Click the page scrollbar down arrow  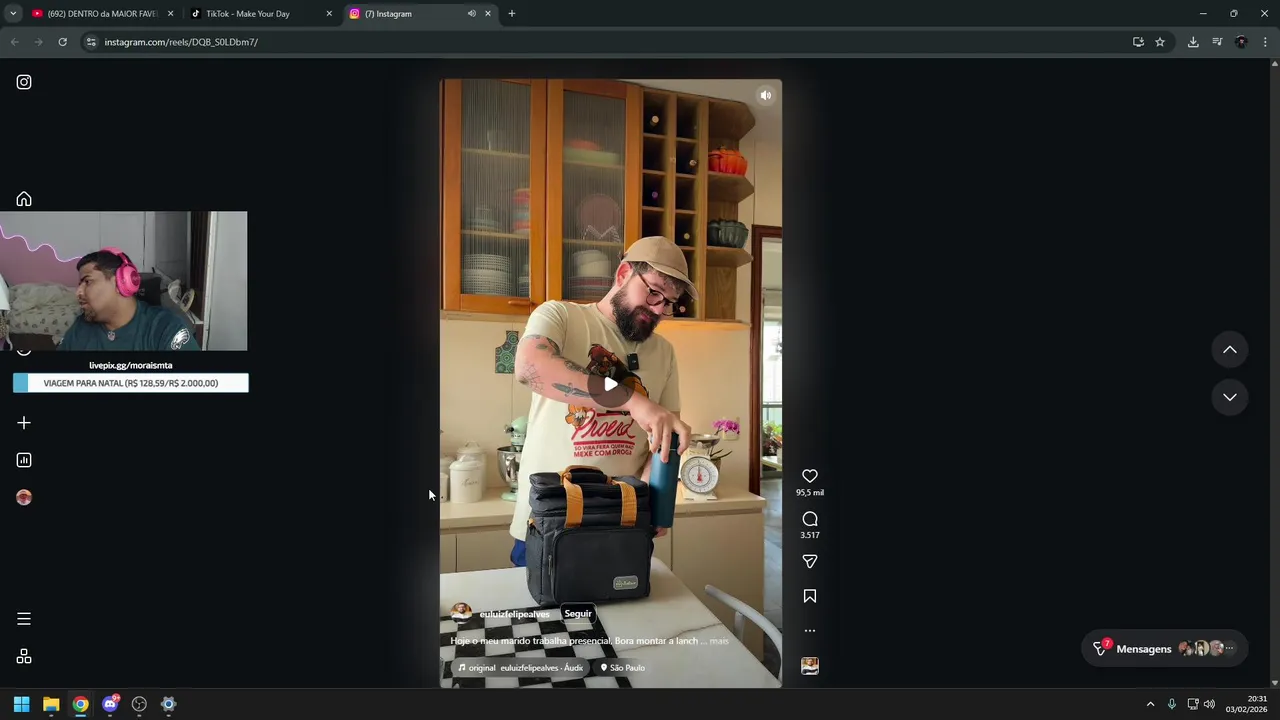1274,681
